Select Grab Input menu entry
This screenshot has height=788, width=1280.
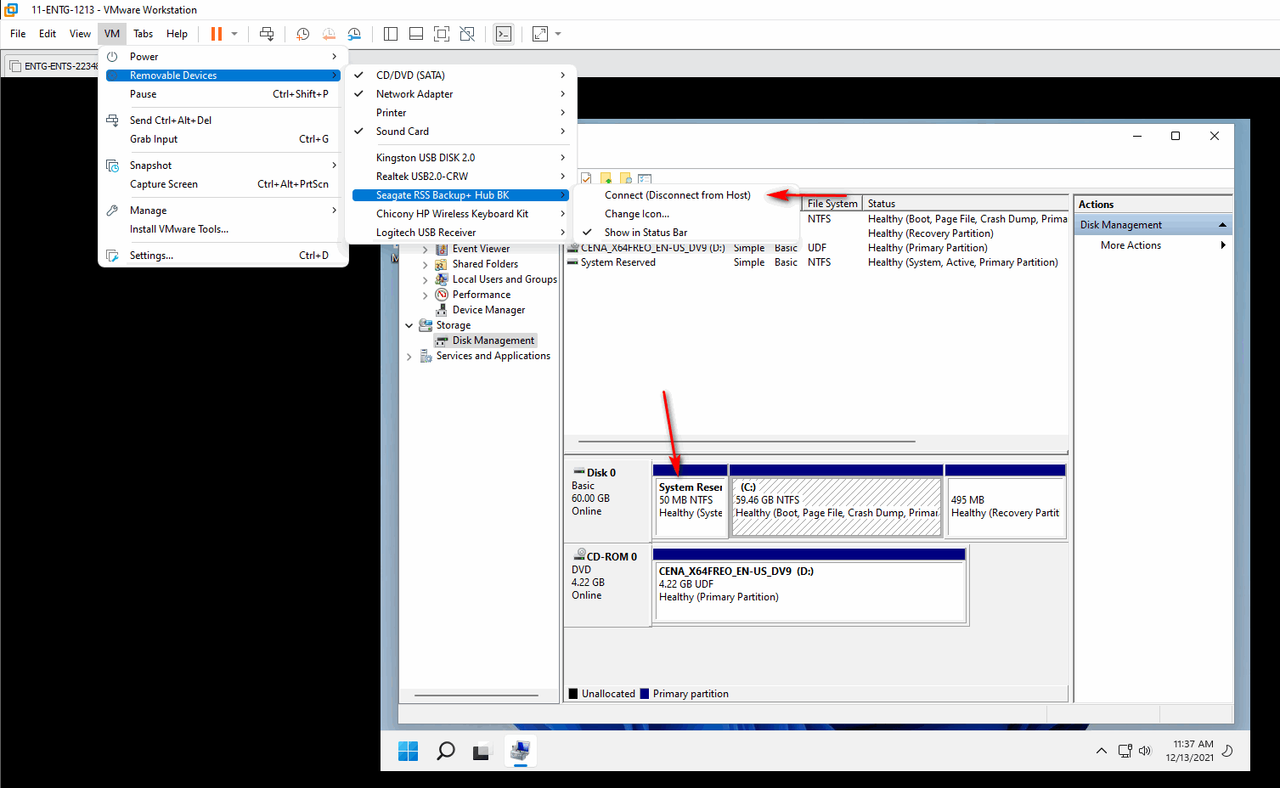(223, 139)
